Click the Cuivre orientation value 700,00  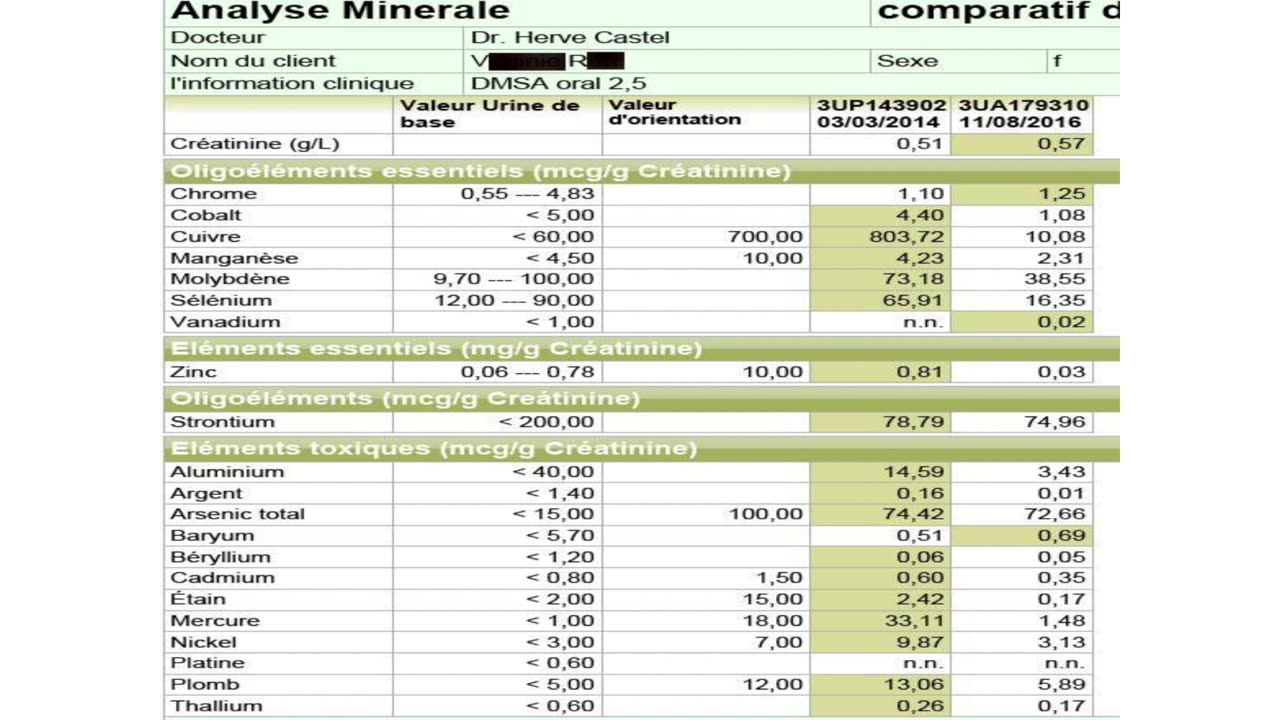[x=766, y=237]
